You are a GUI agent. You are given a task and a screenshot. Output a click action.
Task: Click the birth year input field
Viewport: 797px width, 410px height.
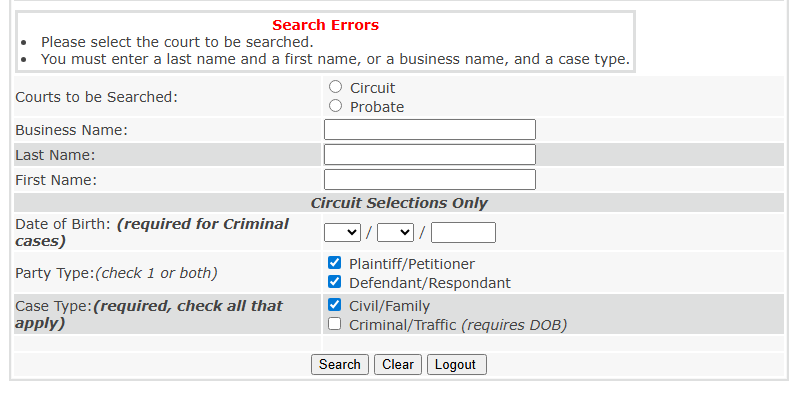463,232
